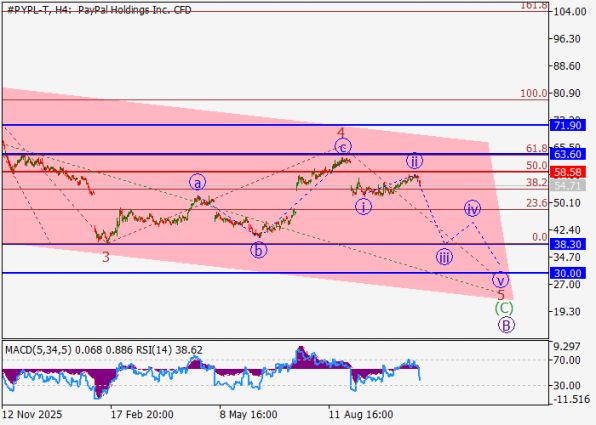Select the blue 38.30 price level label
The image size is (596, 425).
tap(567, 244)
